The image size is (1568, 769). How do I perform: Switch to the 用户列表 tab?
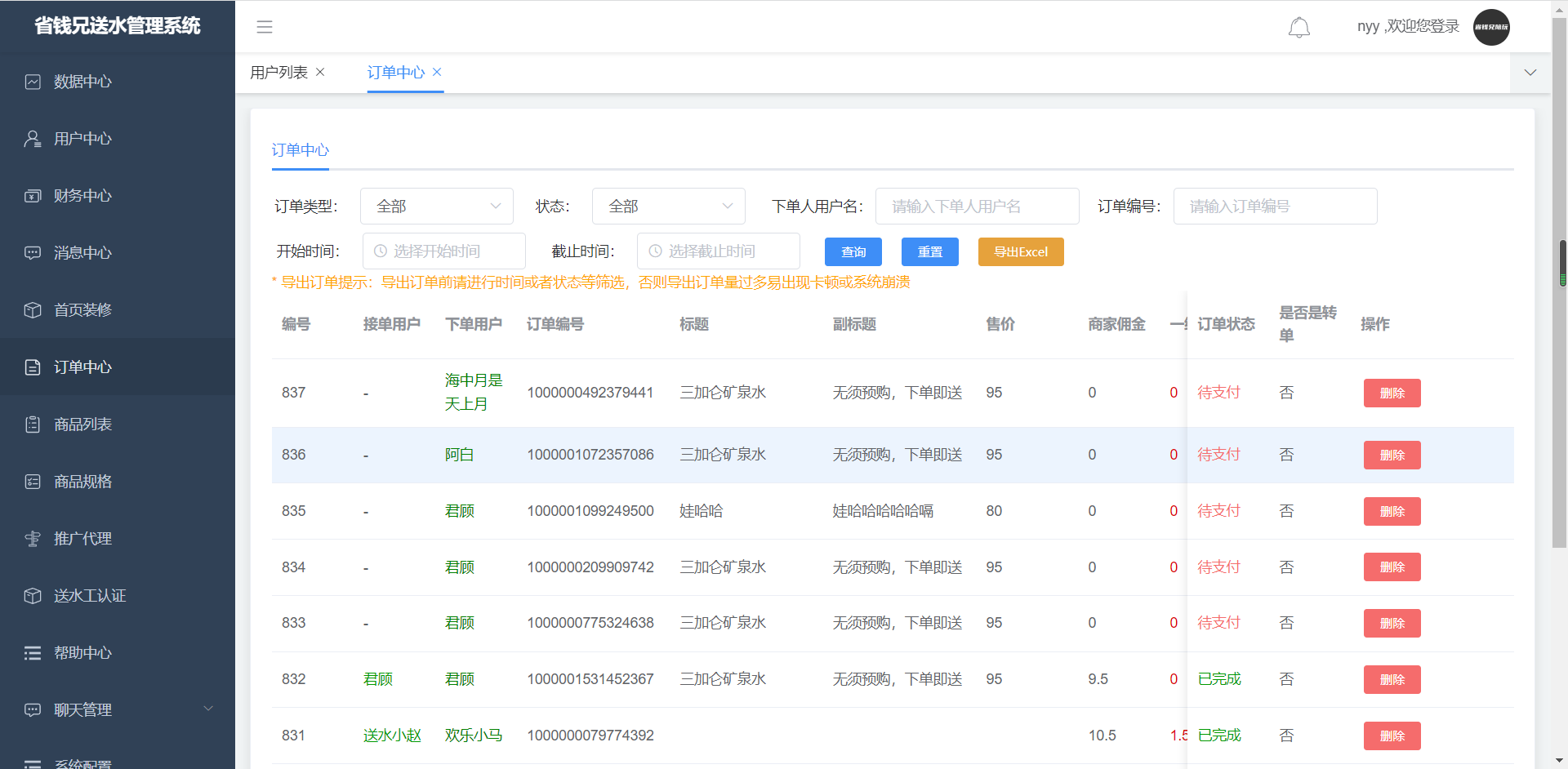click(278, 73)
